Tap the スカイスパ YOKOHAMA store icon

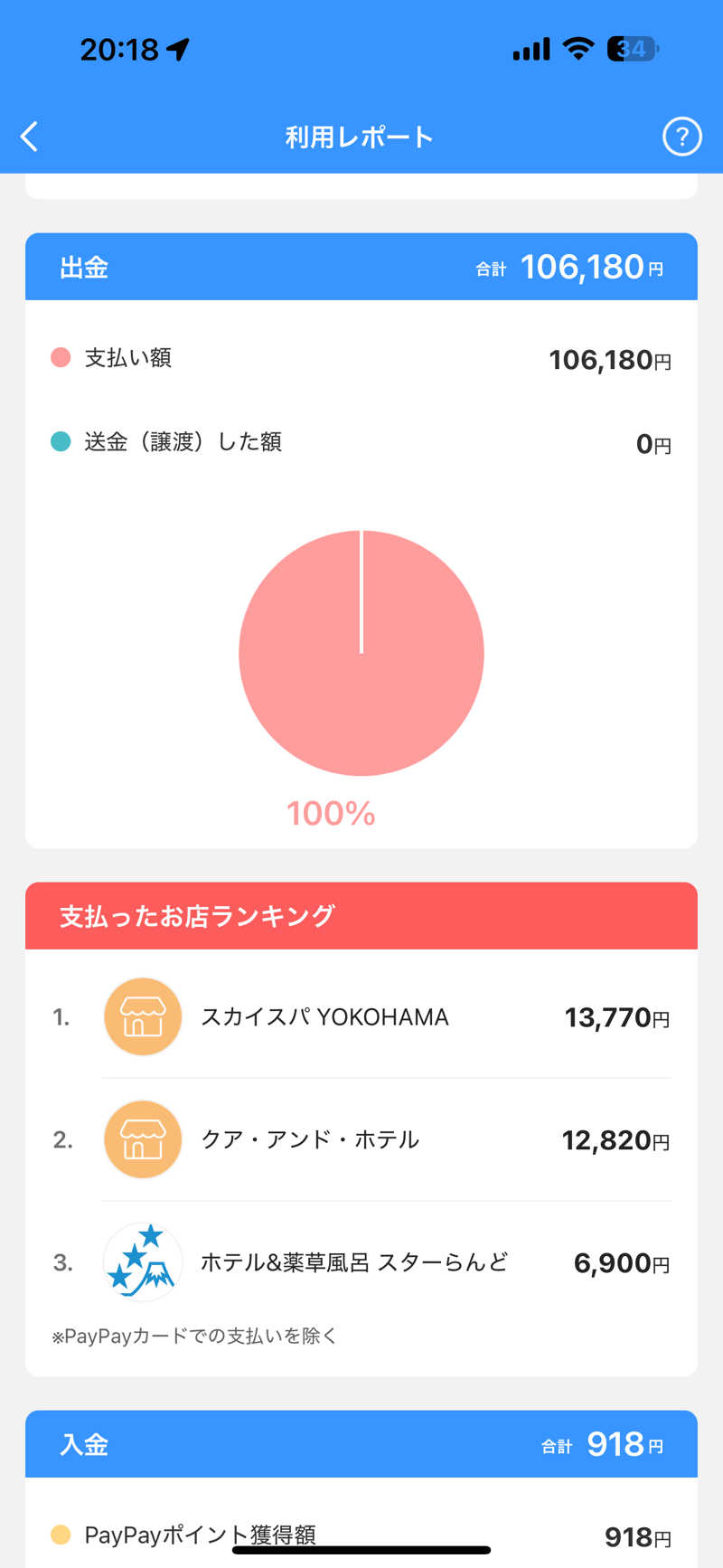tap(143, 1017)
